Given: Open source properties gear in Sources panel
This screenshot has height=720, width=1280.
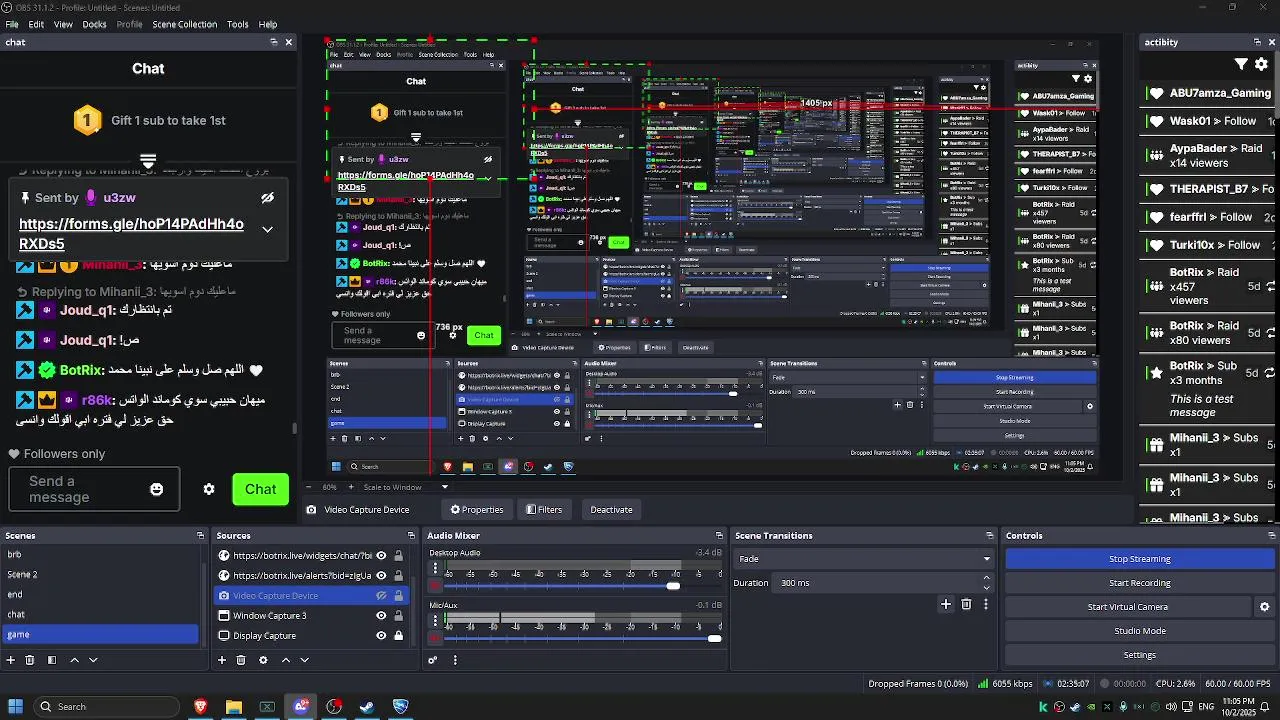Looking at the screenshot, I should click(263, 660).
